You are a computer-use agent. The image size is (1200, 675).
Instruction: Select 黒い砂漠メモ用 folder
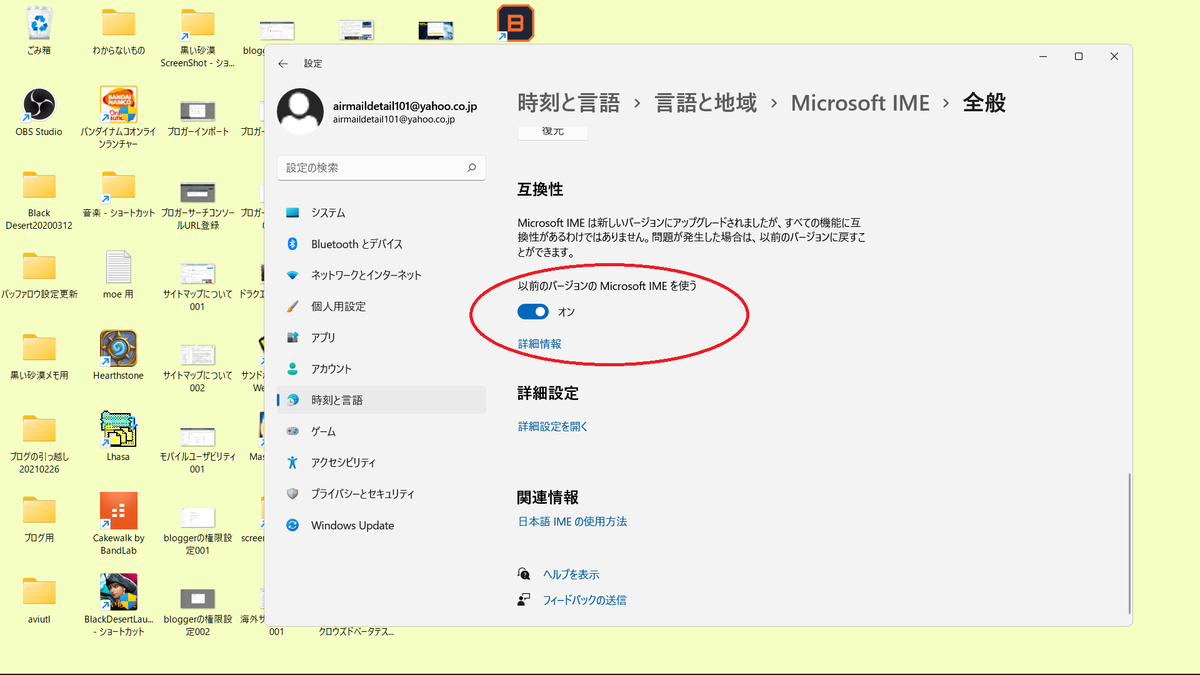39,355
